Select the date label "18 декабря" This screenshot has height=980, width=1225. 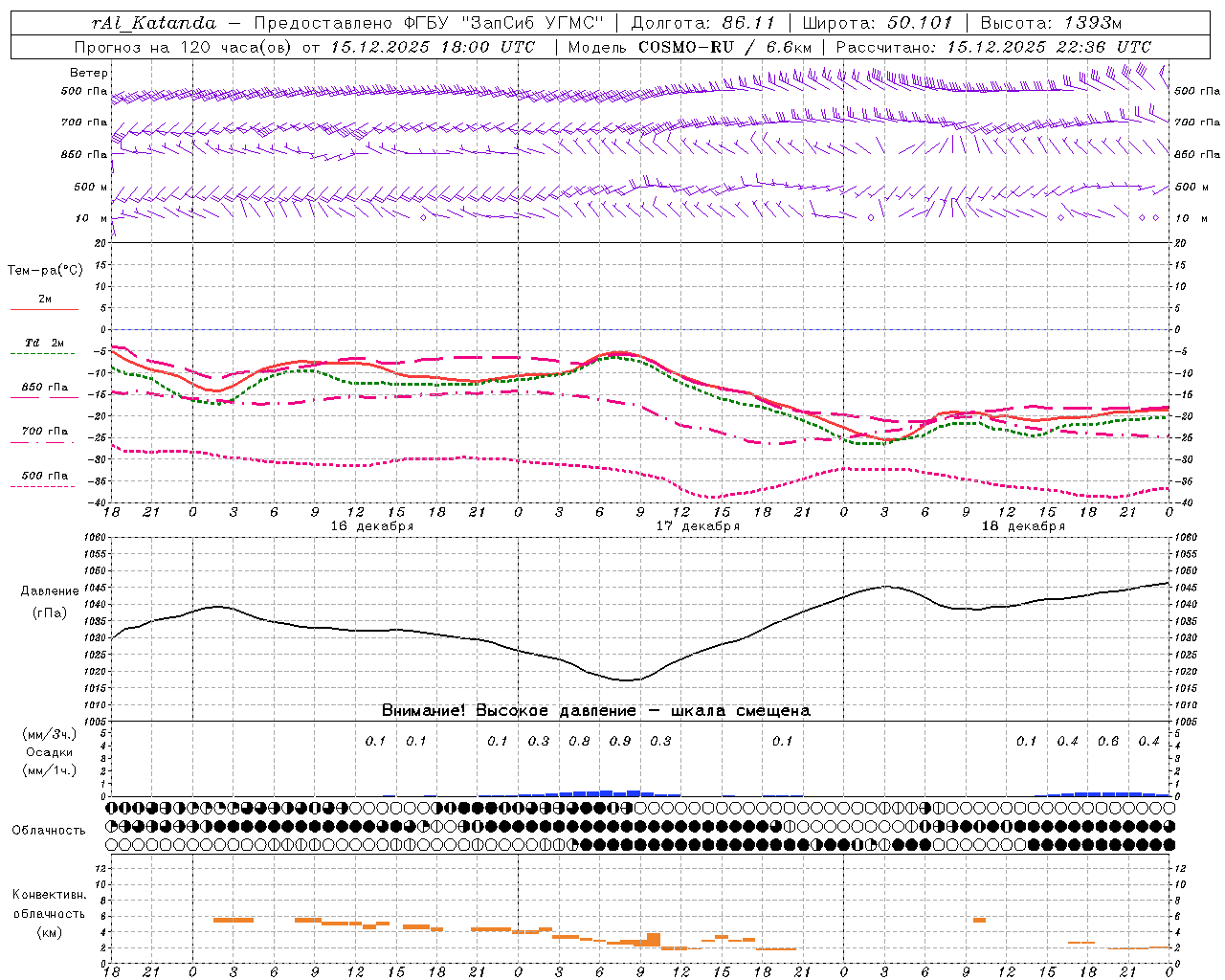1023,526
